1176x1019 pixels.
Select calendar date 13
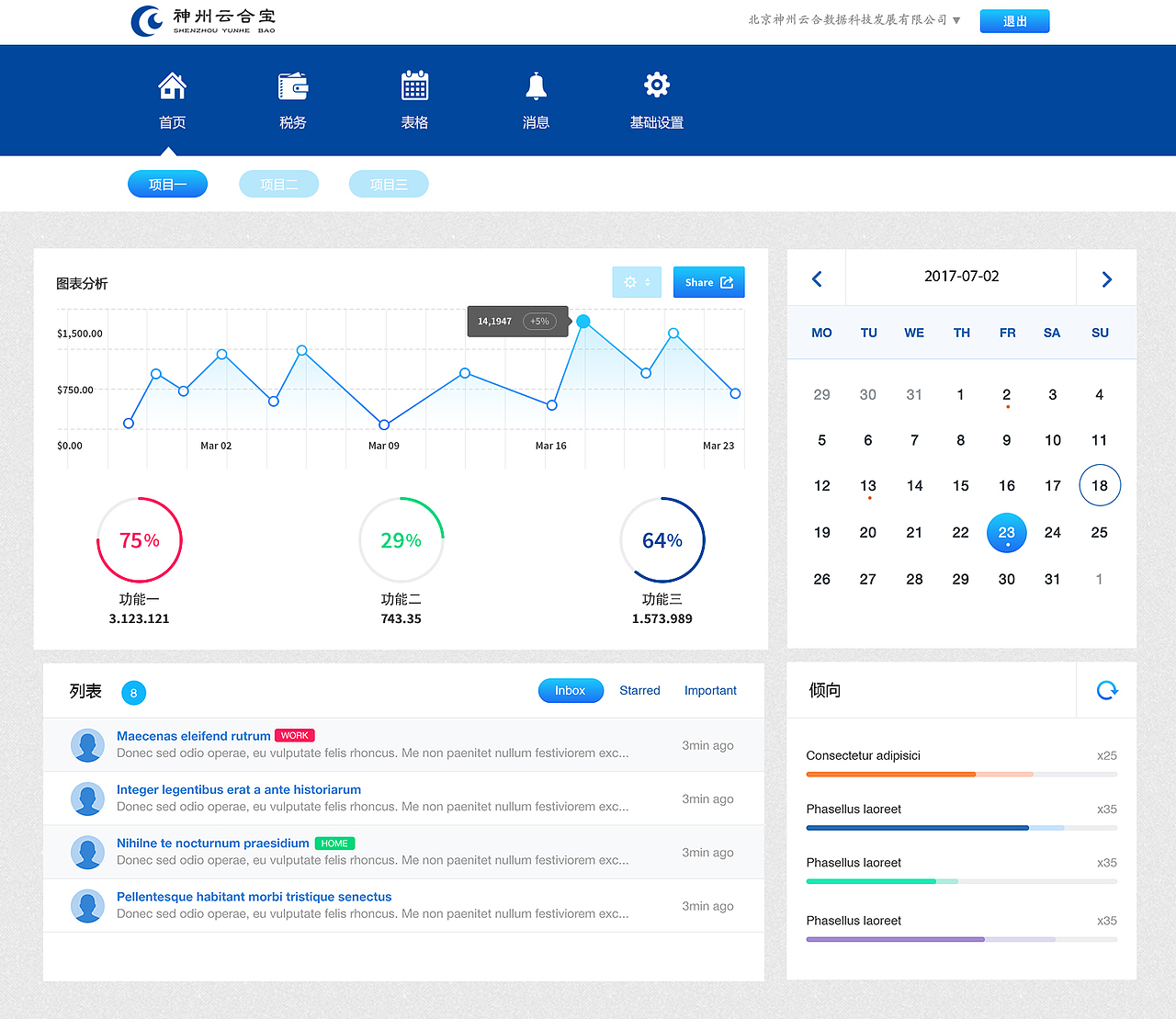(868, 486)
